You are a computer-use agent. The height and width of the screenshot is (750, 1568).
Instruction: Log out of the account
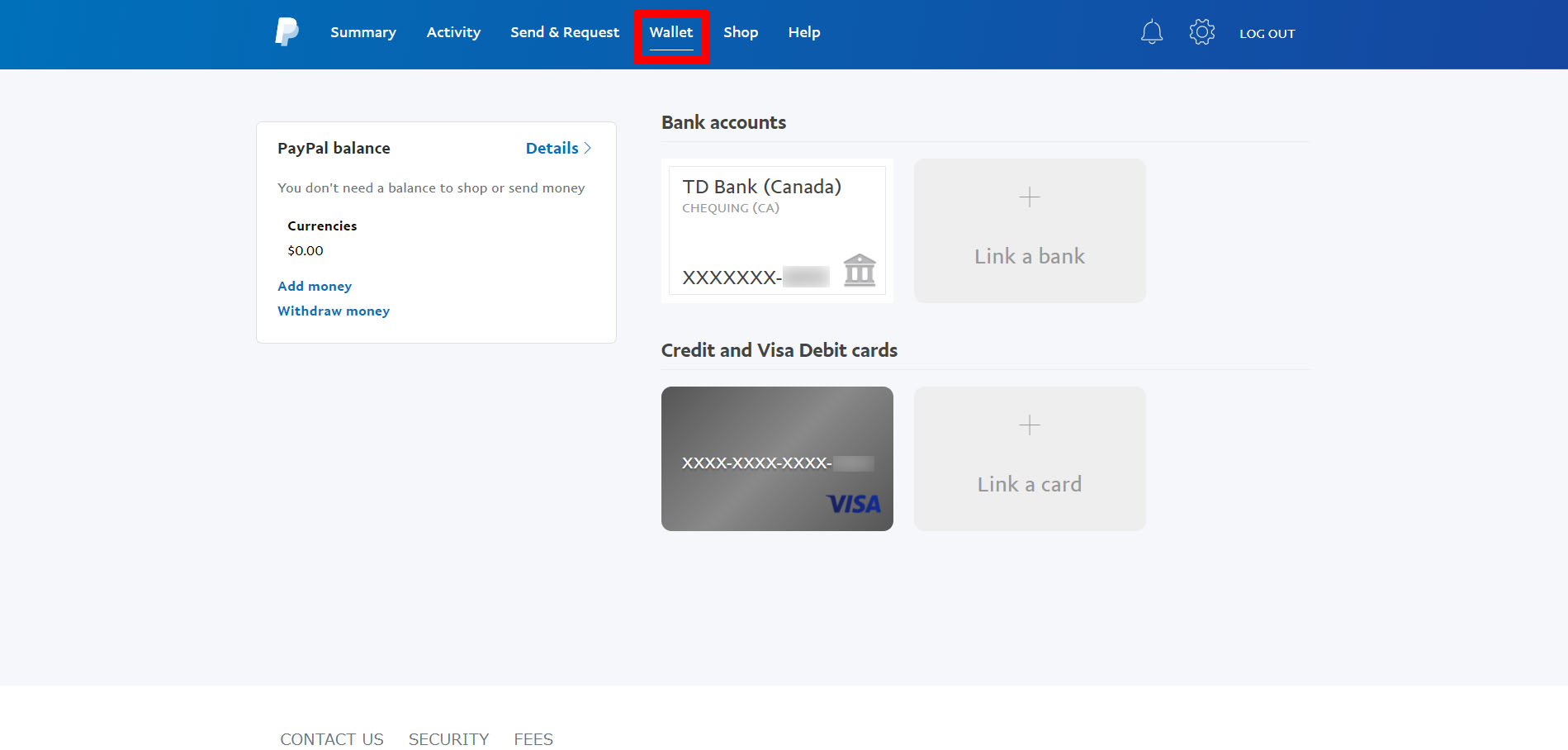coord(1267,34)
